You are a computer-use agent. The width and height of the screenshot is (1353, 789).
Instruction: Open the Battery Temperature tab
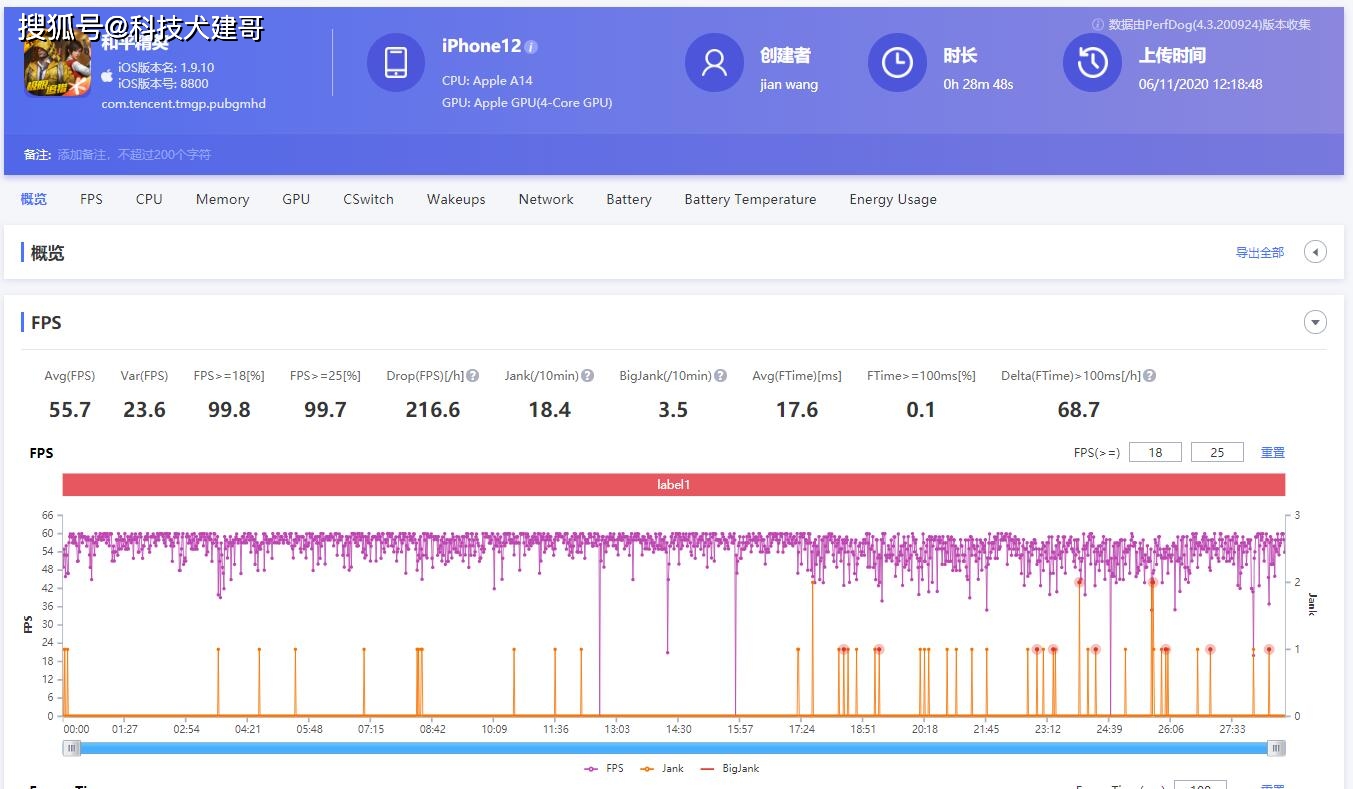pyautogui.click(x=750, y=199)
